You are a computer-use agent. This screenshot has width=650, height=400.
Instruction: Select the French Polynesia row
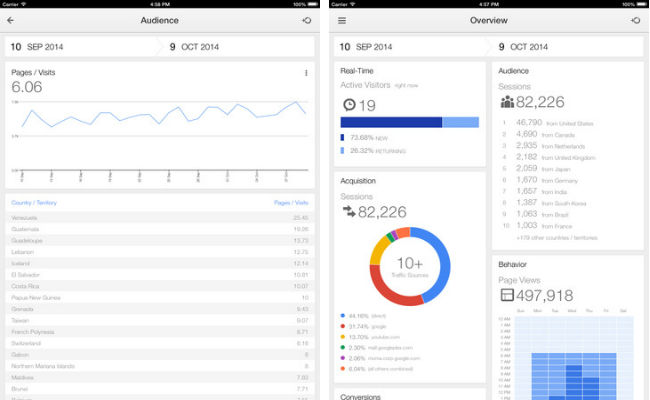click(160, 332)
